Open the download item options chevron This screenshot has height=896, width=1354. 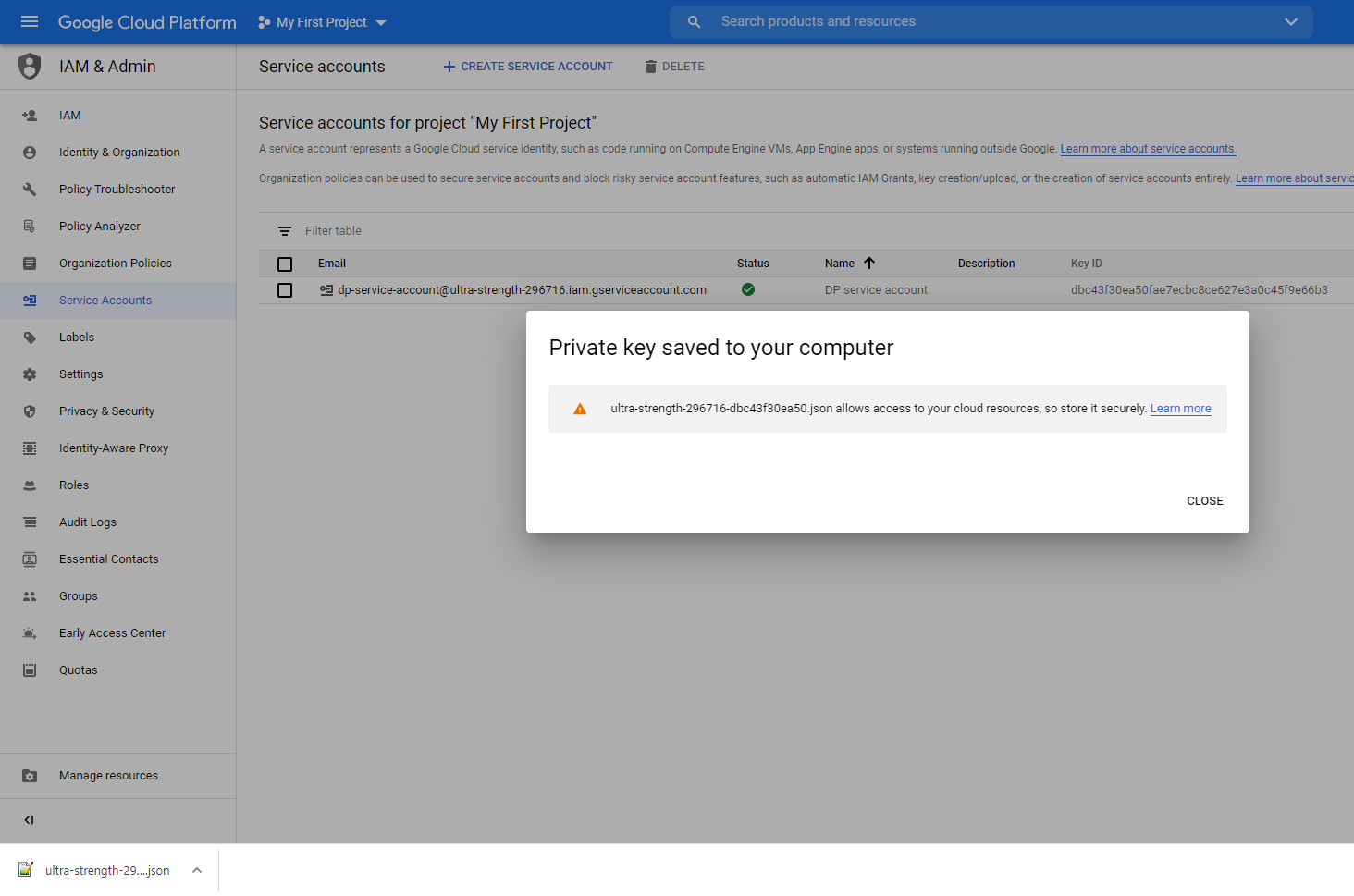click(x=197, y=870)
